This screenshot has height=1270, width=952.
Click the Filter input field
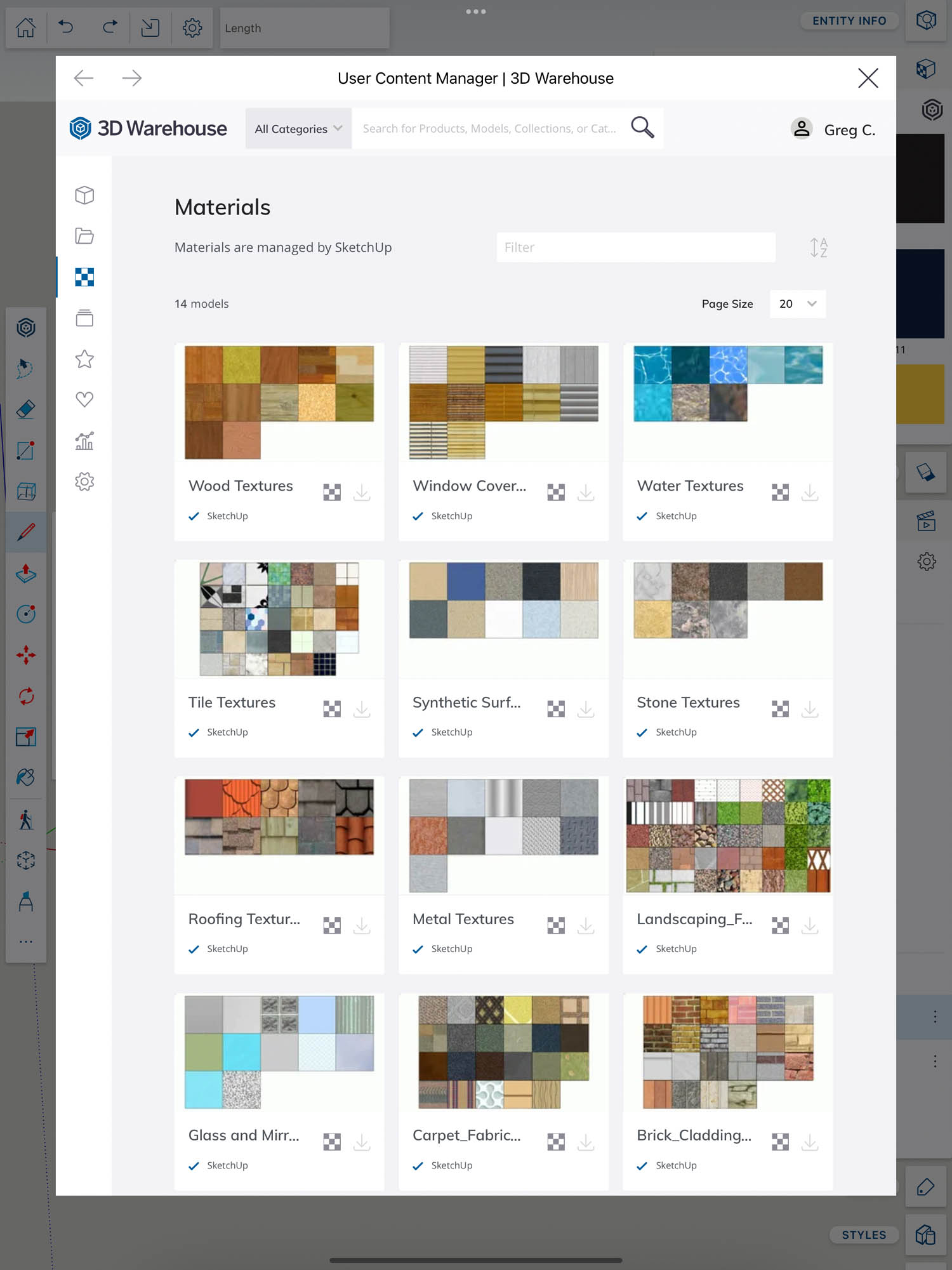(635, 248)
